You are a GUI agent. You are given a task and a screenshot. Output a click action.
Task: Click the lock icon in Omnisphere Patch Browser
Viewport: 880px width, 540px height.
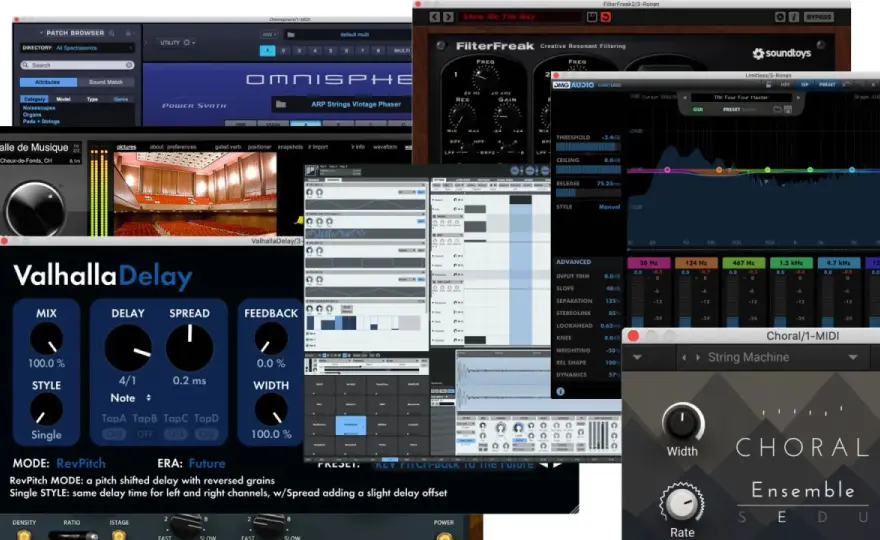click(x=128, y=33)
